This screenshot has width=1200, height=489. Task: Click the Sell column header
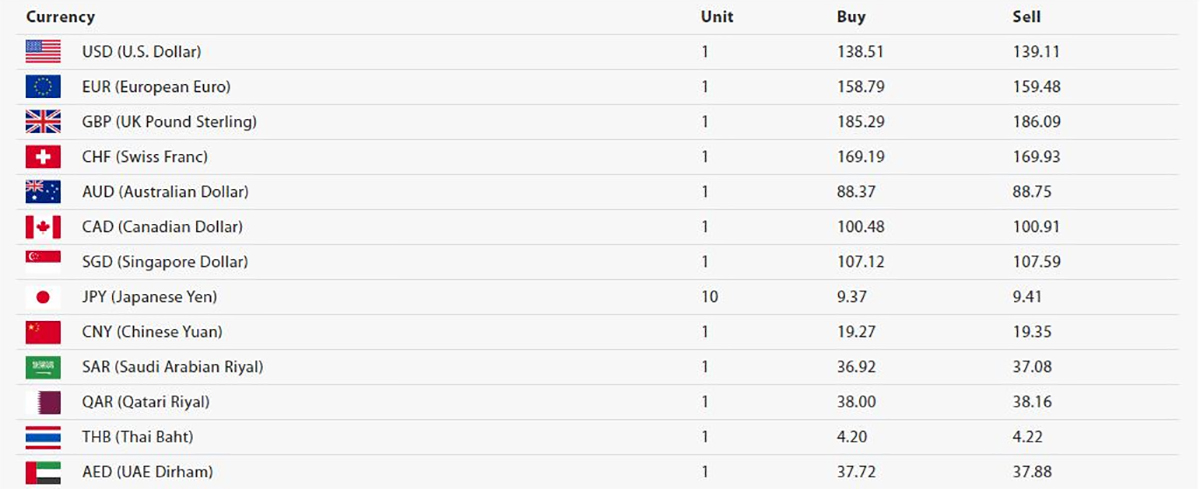pos(1026,17)
